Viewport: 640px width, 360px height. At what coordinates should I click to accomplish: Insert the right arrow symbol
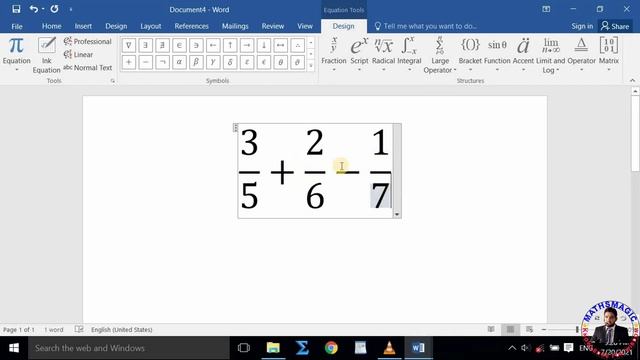coord(247,45)
